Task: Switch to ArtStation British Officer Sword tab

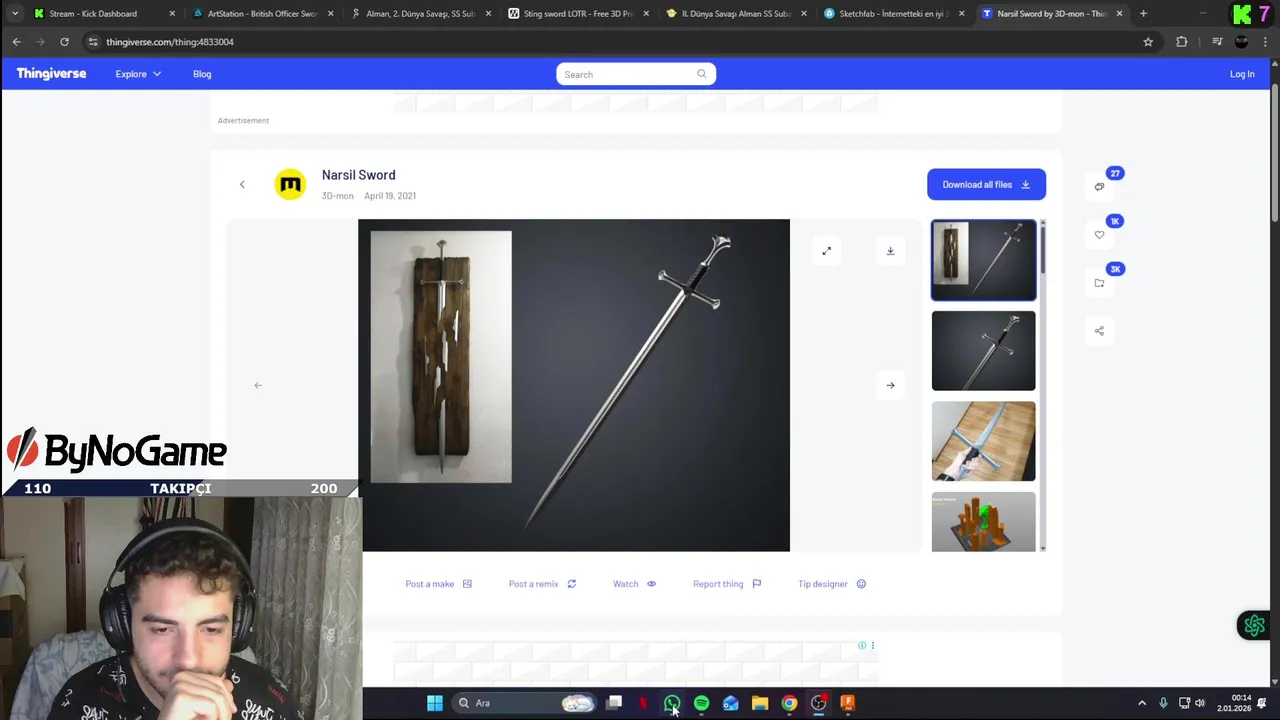Action: click(x=262, y=14)
